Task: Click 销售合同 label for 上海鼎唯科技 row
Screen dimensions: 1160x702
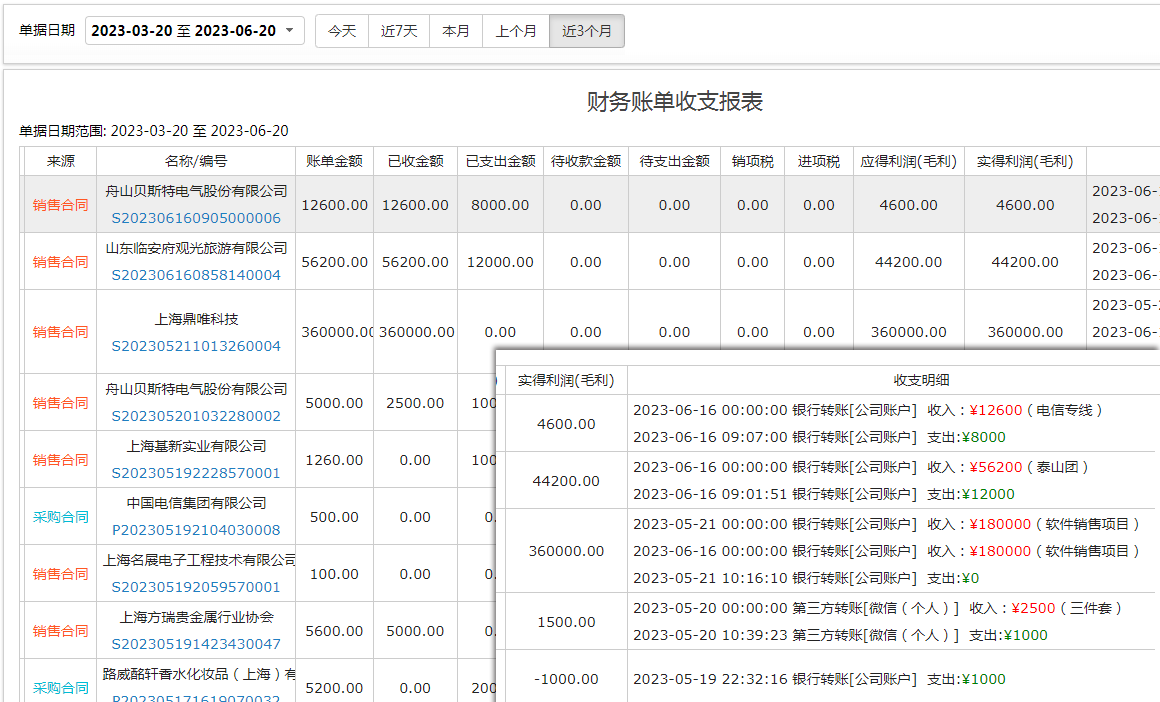Action: [61, 332]
